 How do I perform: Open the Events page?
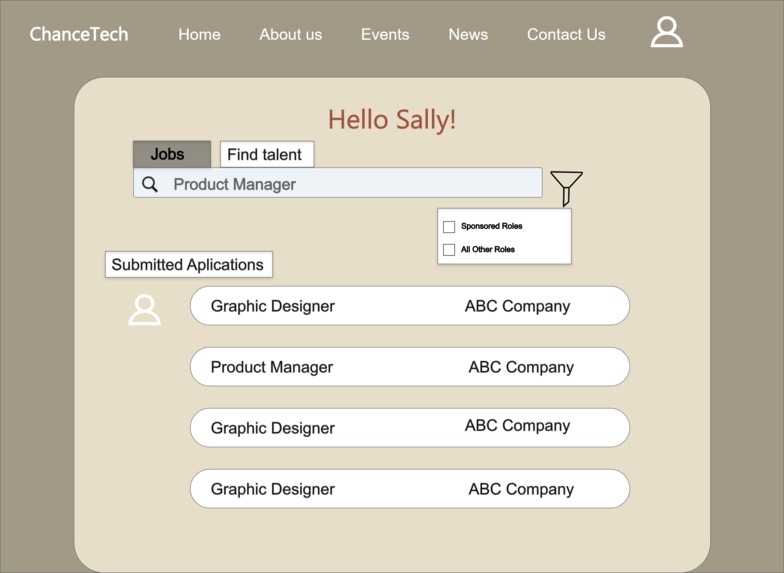385,34
